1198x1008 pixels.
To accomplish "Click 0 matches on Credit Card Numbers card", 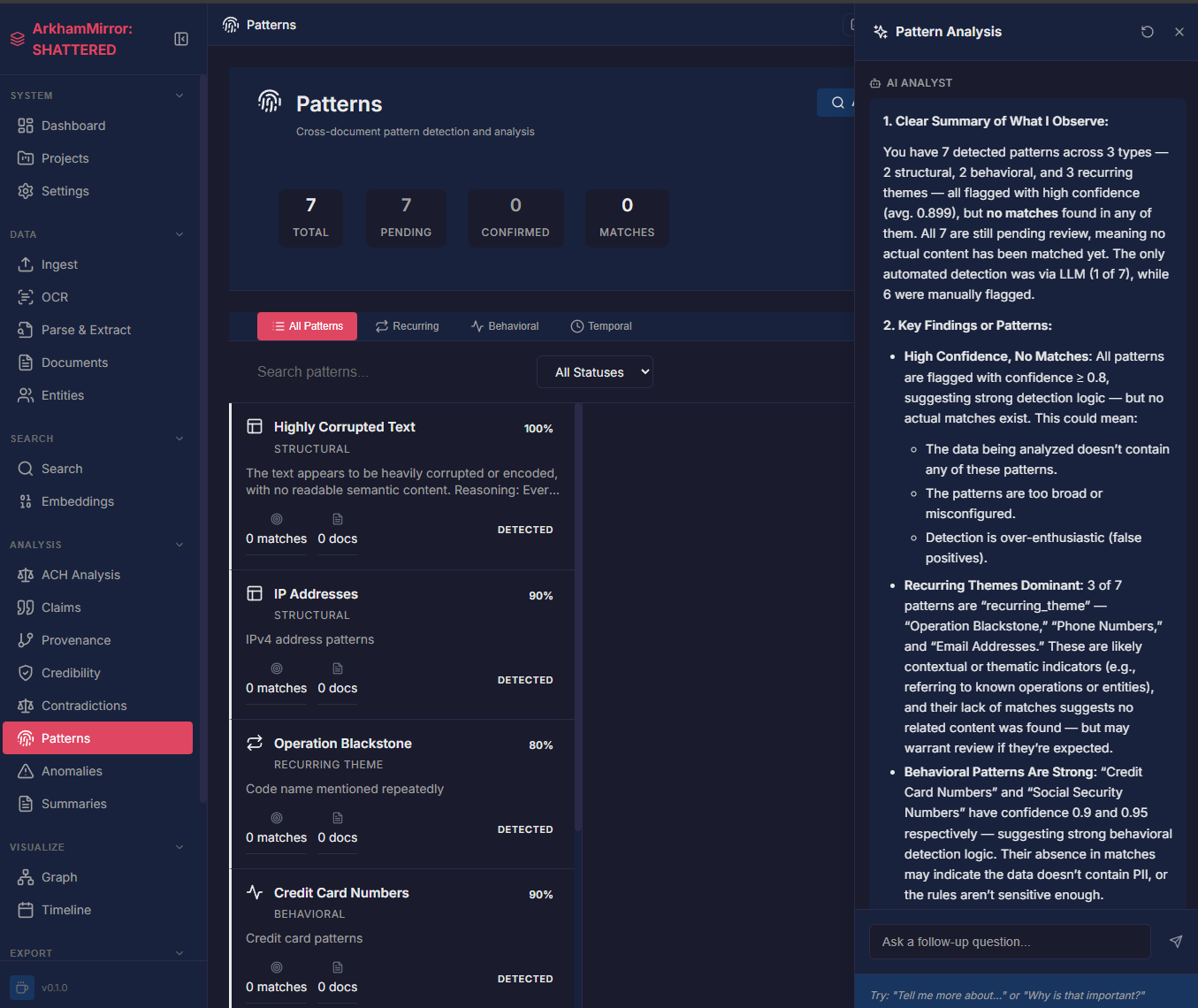I will 277,987.
